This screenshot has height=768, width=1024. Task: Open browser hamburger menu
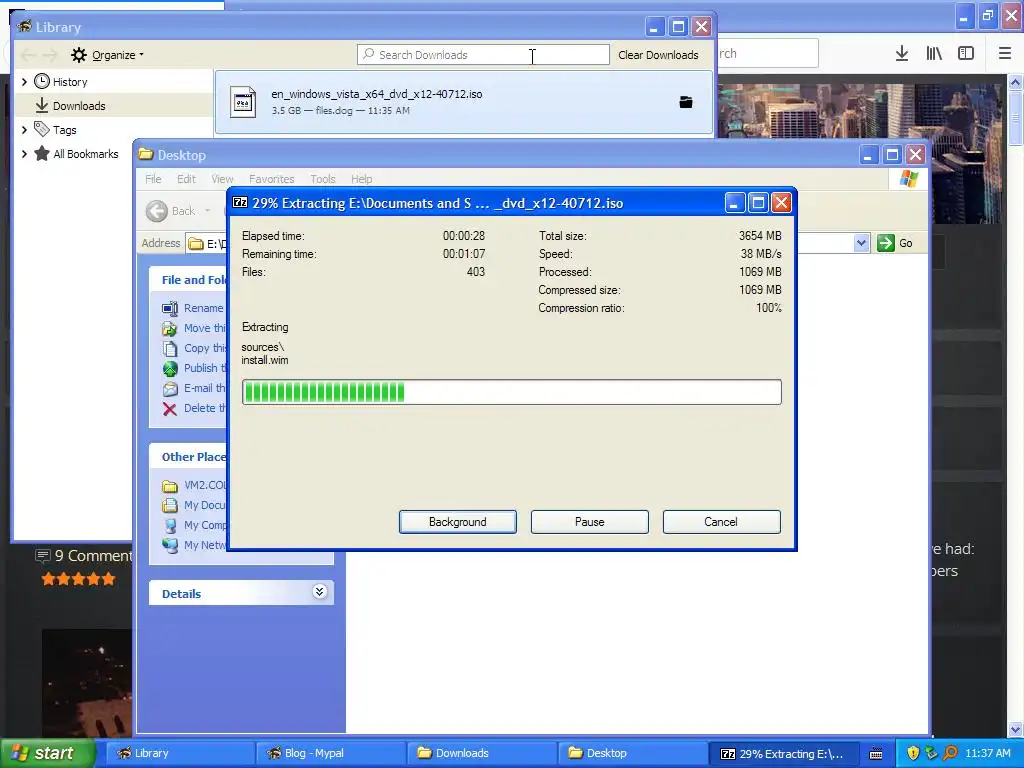coord(1005,54)
